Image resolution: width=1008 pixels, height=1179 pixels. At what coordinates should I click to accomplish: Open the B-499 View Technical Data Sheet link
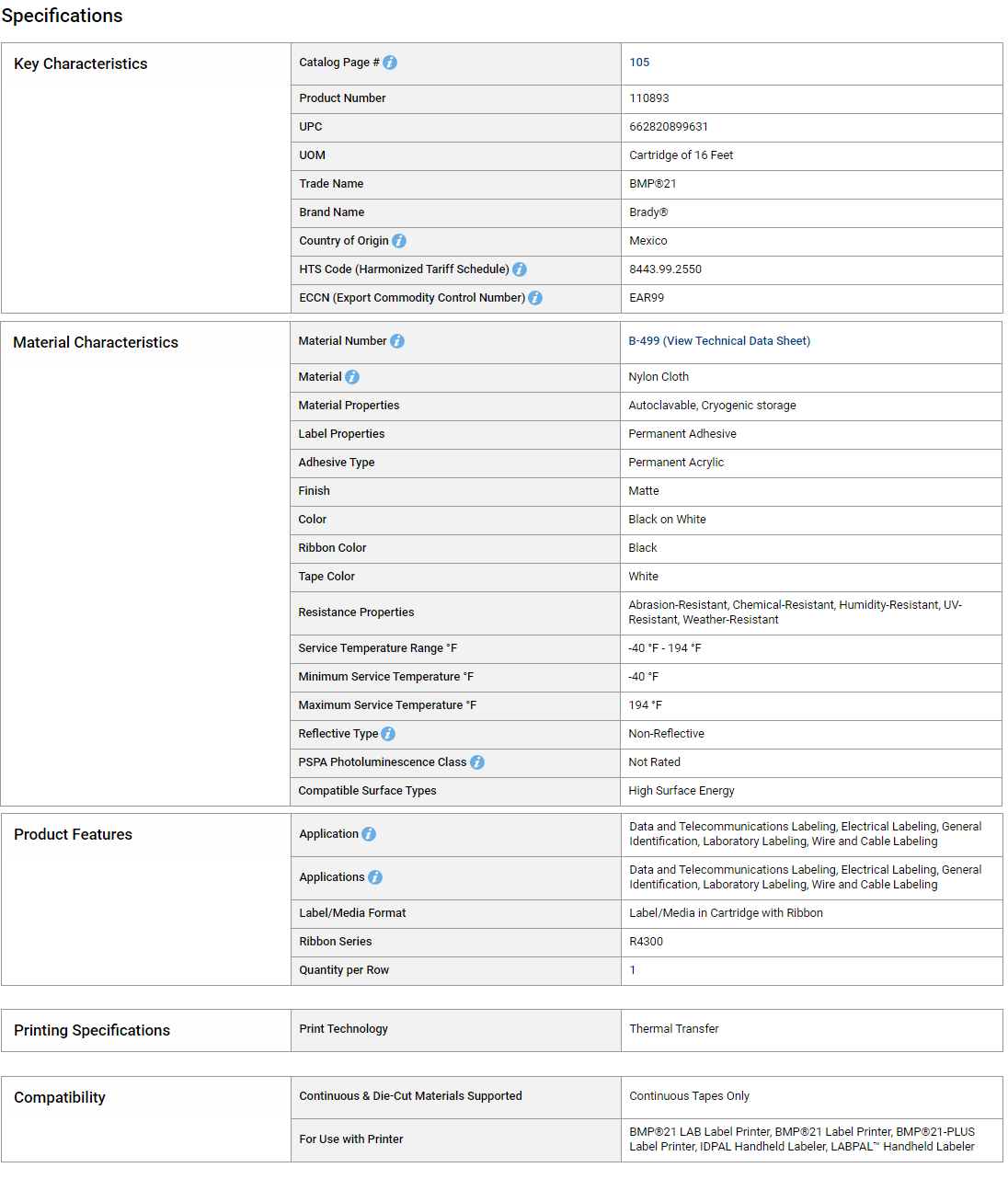(719, 341)
